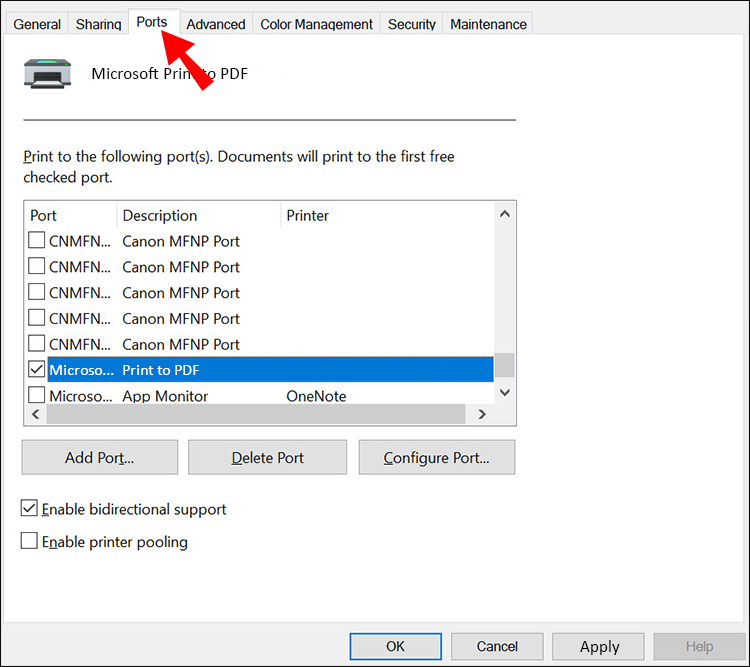
Task: Uncheck the Print to PDF port checkbox
Action: (36, 369)
